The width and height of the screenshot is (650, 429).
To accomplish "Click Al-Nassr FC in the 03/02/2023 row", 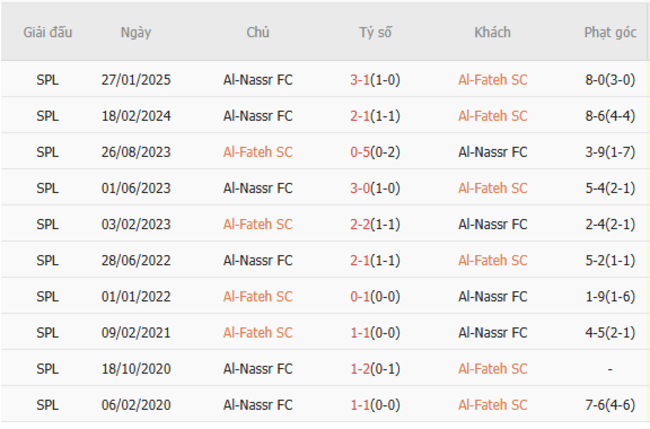I will point(492,224).
